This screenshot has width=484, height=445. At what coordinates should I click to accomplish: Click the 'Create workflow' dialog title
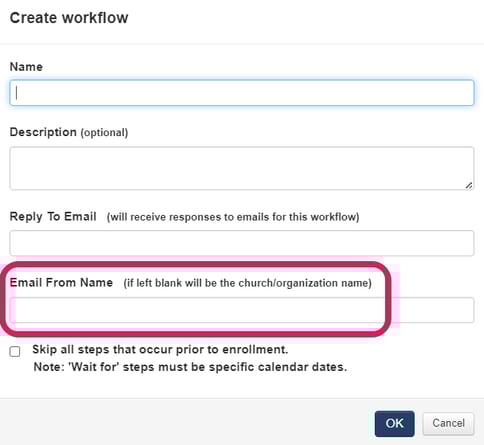(x=69, y=18)
